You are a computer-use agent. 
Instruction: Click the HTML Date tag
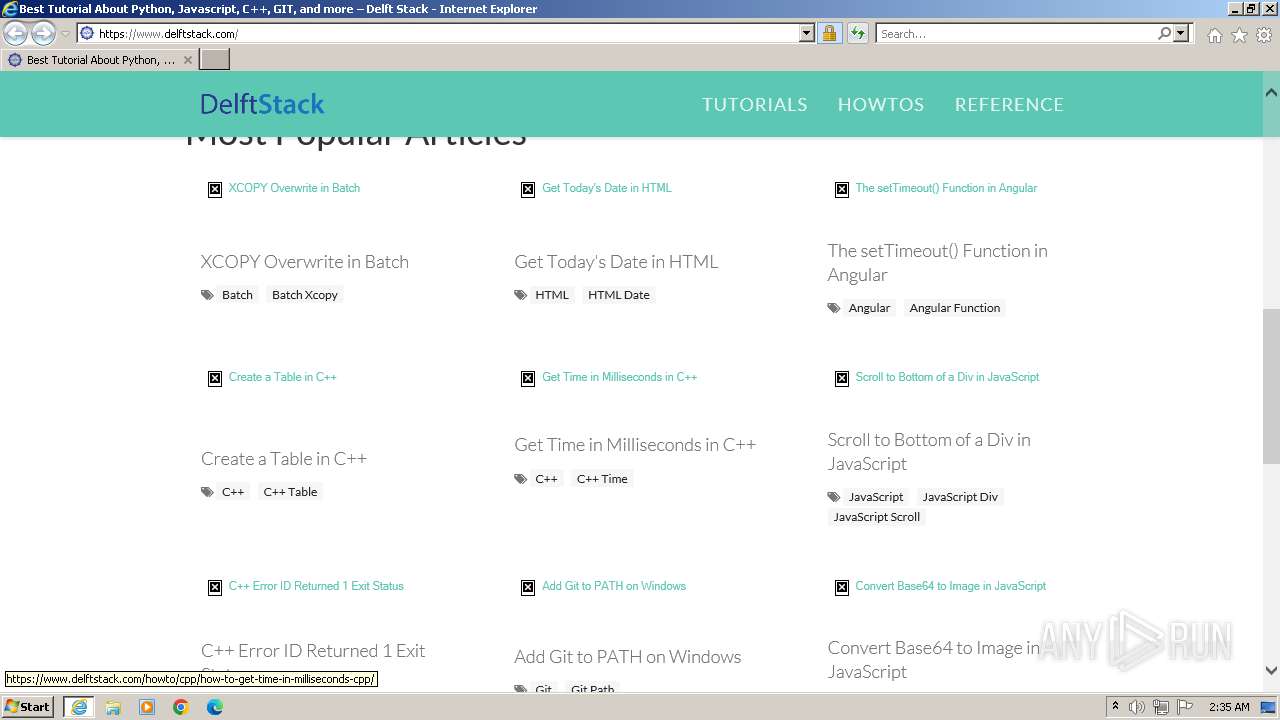click(619, 295)
